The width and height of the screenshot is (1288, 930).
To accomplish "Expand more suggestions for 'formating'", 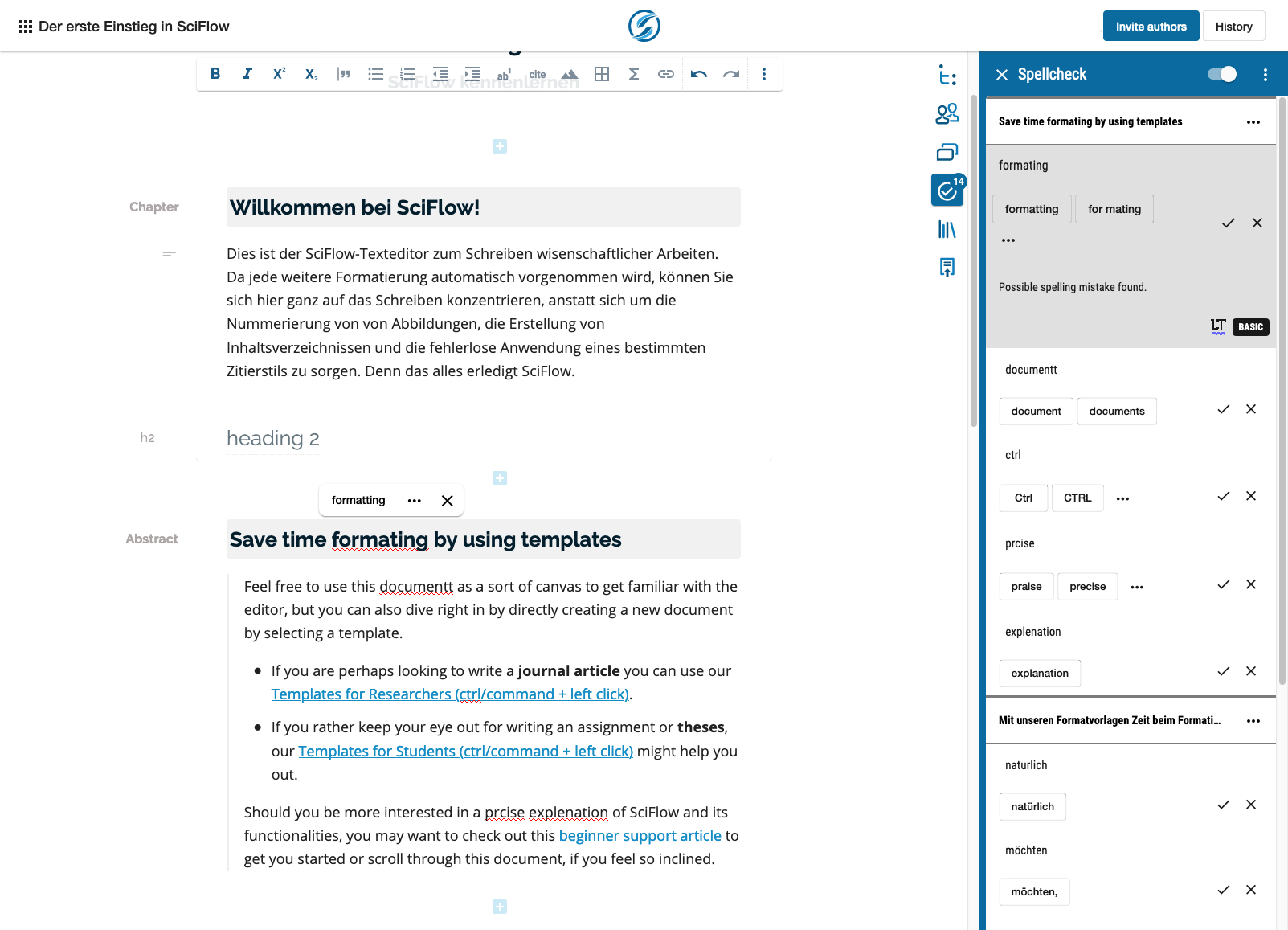I will [1008, 239].
